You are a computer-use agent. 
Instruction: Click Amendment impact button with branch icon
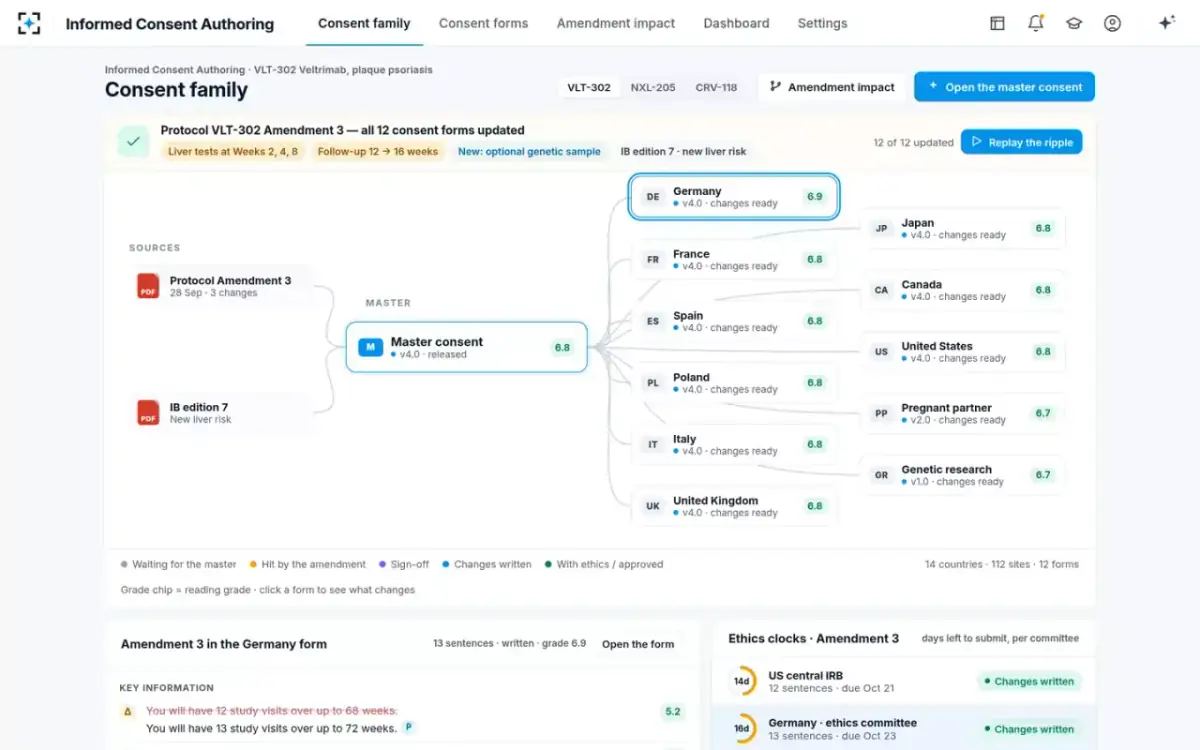click(x=831, y=87)
